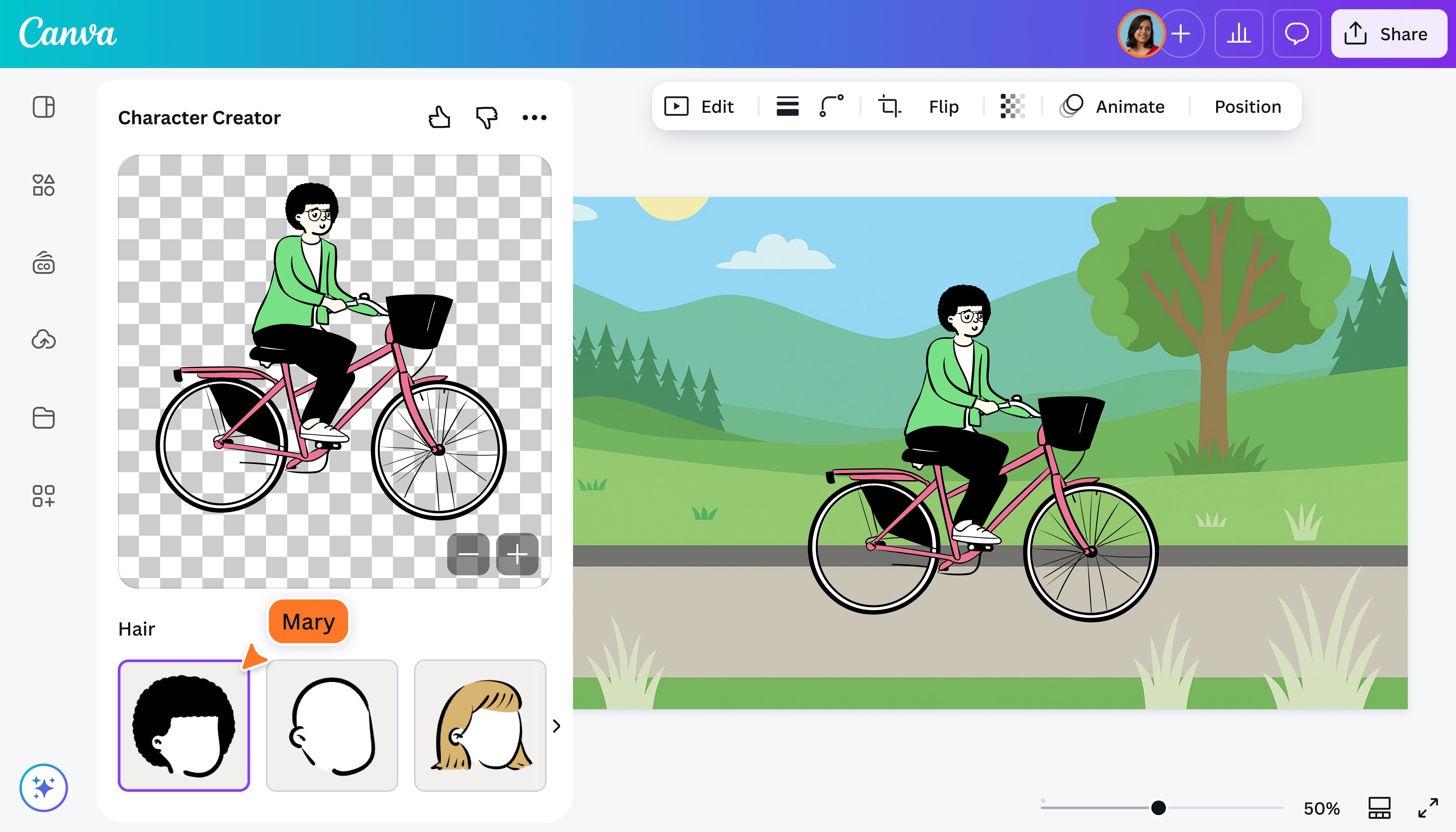The height and width of the screenshot is (832, 1456).
Task: Open the Uploads panel
Action: tap(43, 340)
